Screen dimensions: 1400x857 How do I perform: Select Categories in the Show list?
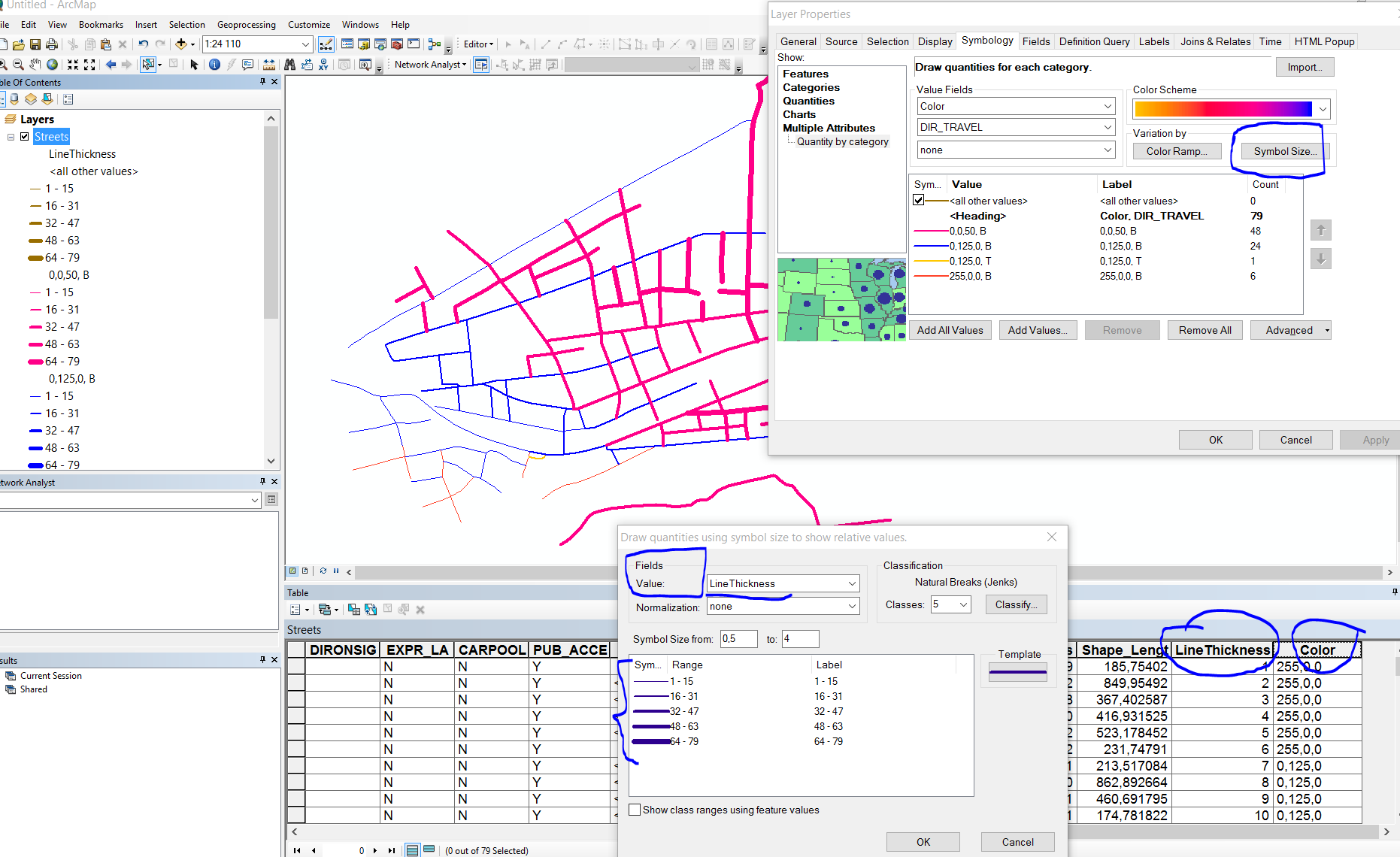point(811,87)
